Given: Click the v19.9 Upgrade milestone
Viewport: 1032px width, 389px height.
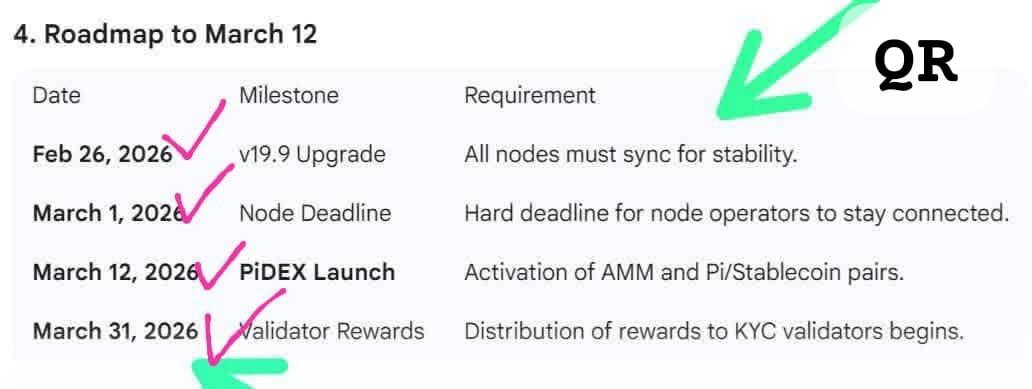Looking at the screenshot, I should tap(313, 155).
